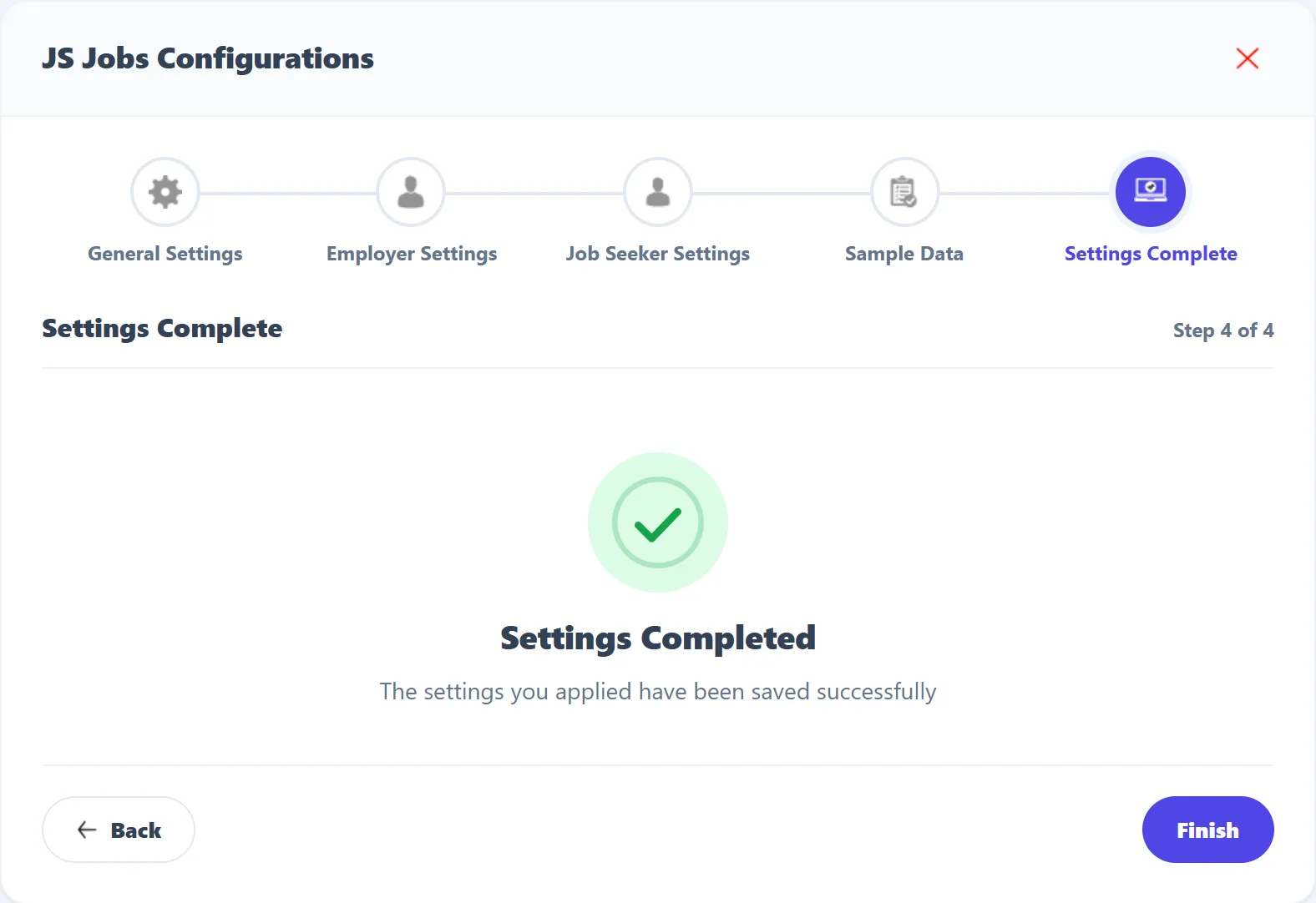Viewport: 1316px width, 903px height.
Task: Click the Finish button
Action: tap(1207, 830)
